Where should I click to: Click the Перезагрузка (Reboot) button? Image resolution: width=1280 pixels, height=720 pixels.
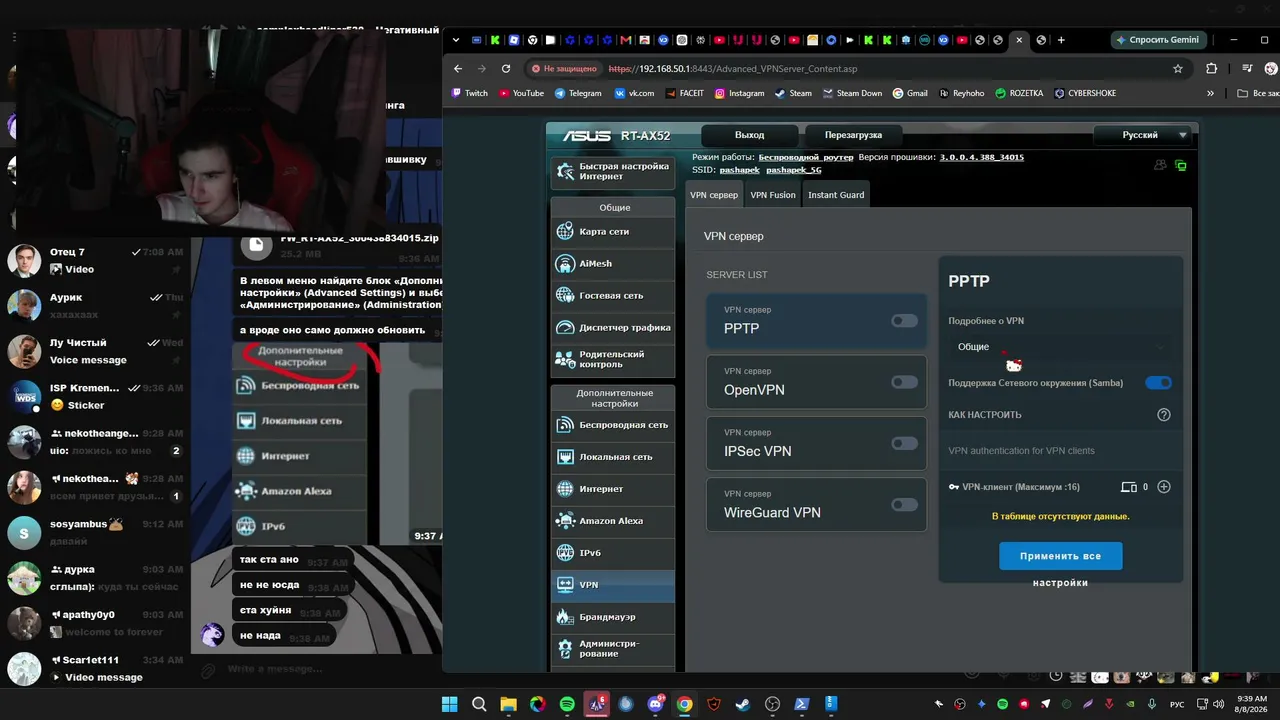coord(853,135)
